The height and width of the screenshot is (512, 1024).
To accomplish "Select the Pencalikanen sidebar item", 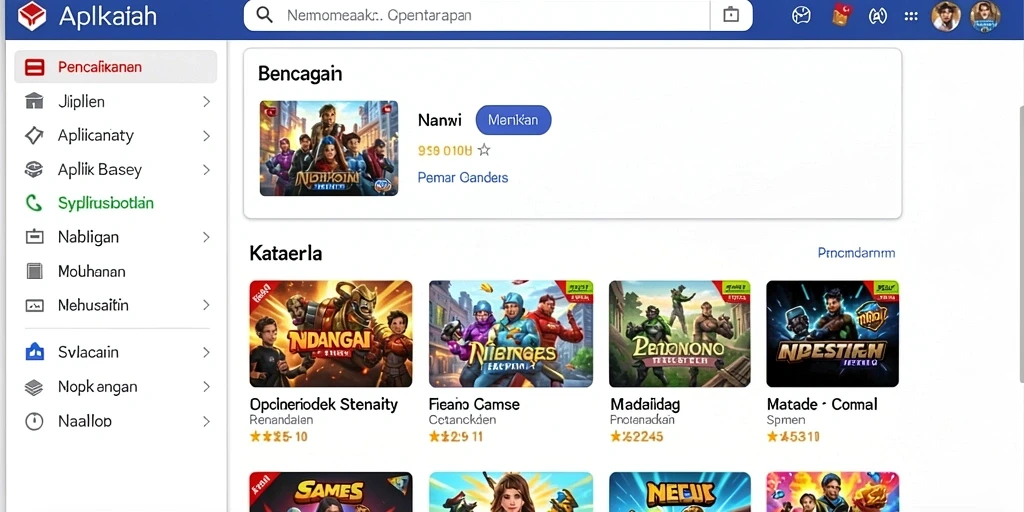I will click(x=116, y=67).
